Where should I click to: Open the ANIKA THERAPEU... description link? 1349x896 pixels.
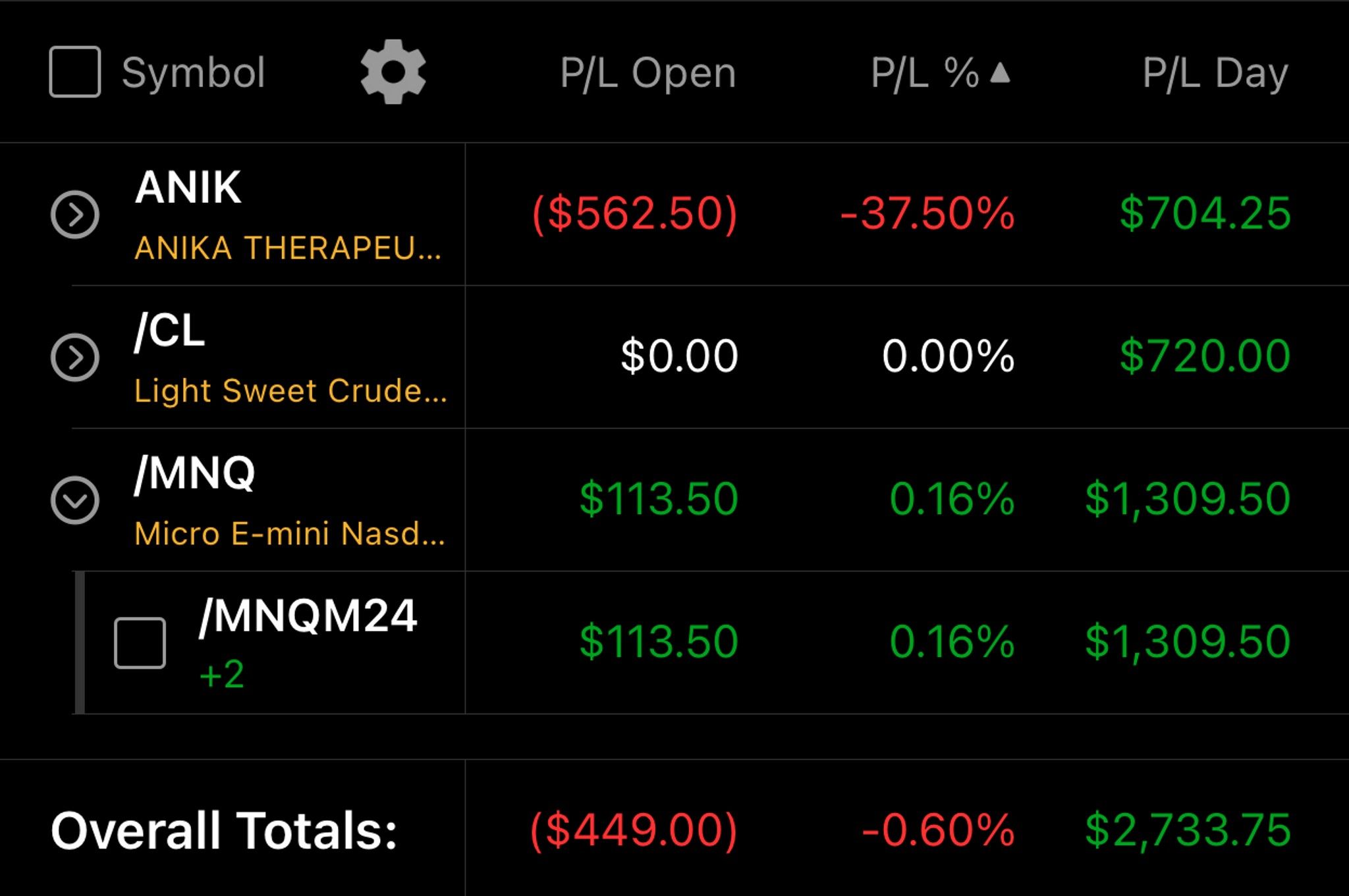[x=288, y=248]
